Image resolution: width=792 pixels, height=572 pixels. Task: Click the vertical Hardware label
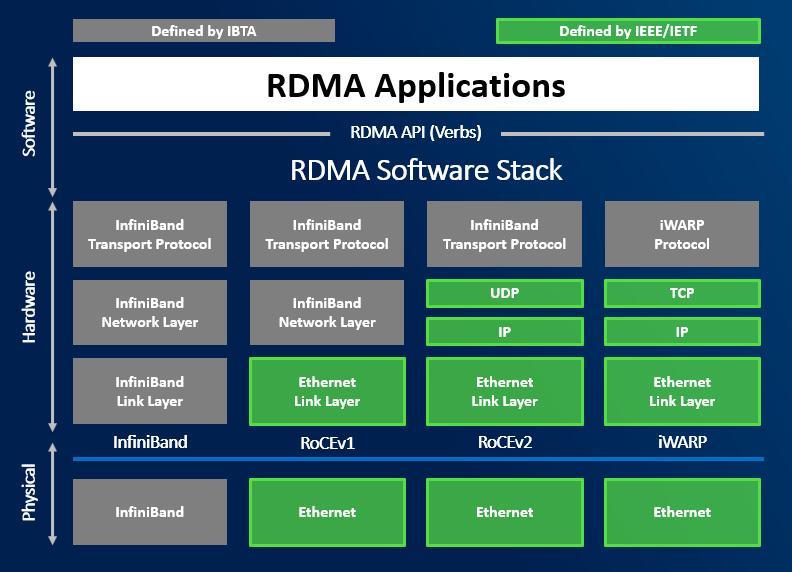click(30, 307)
